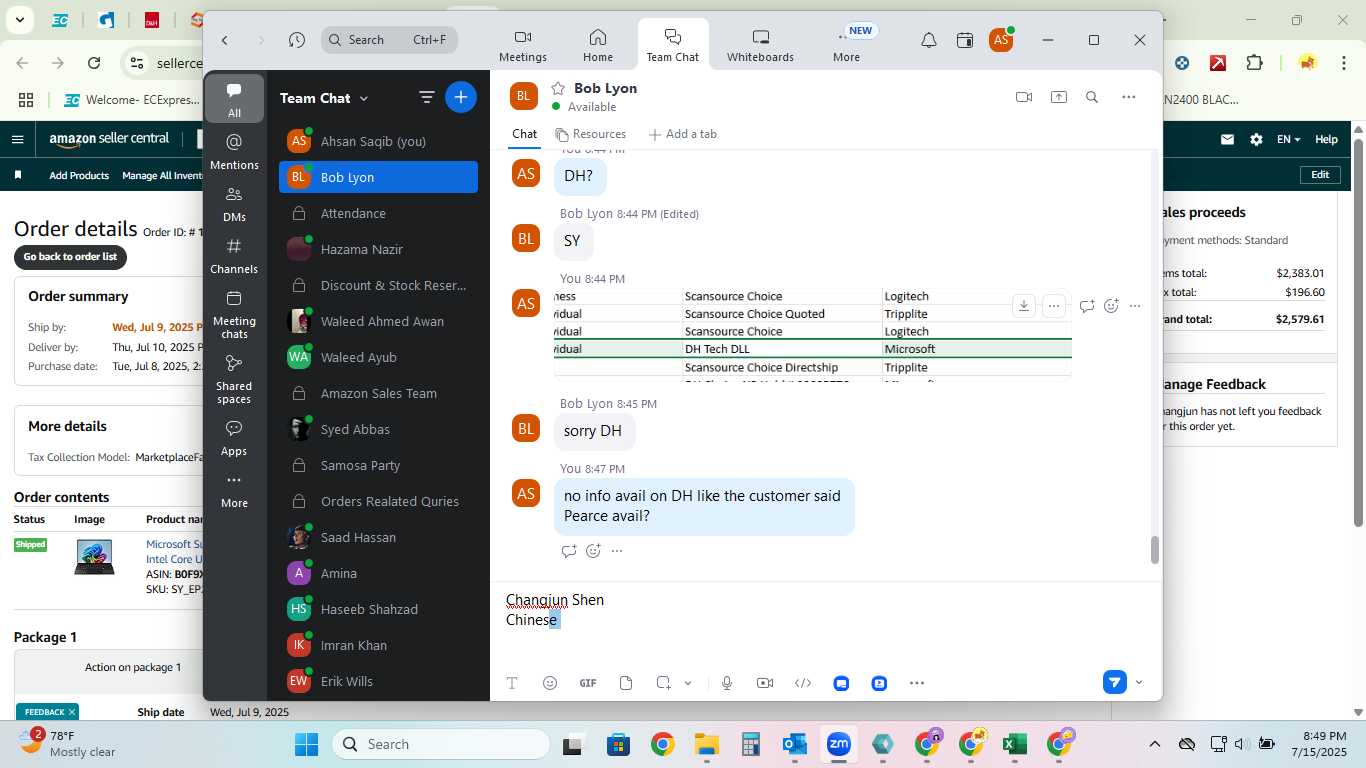Select DMs in the Zoom sidebar
This screenshot has width=1366, height=768.
point(235,203)
